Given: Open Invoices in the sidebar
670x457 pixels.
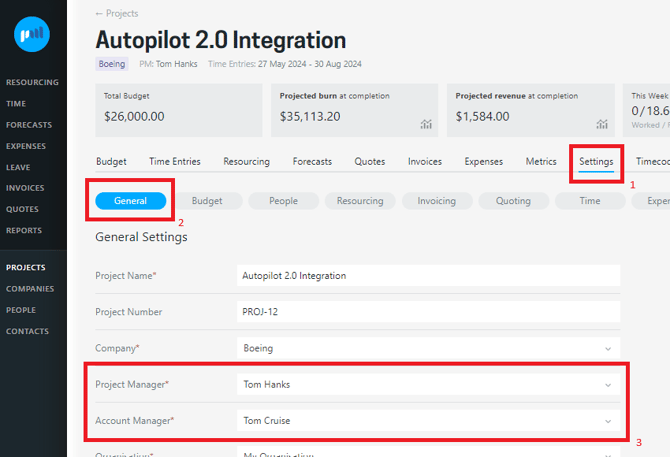Looking at the screenshot, I should coord(25,188).
